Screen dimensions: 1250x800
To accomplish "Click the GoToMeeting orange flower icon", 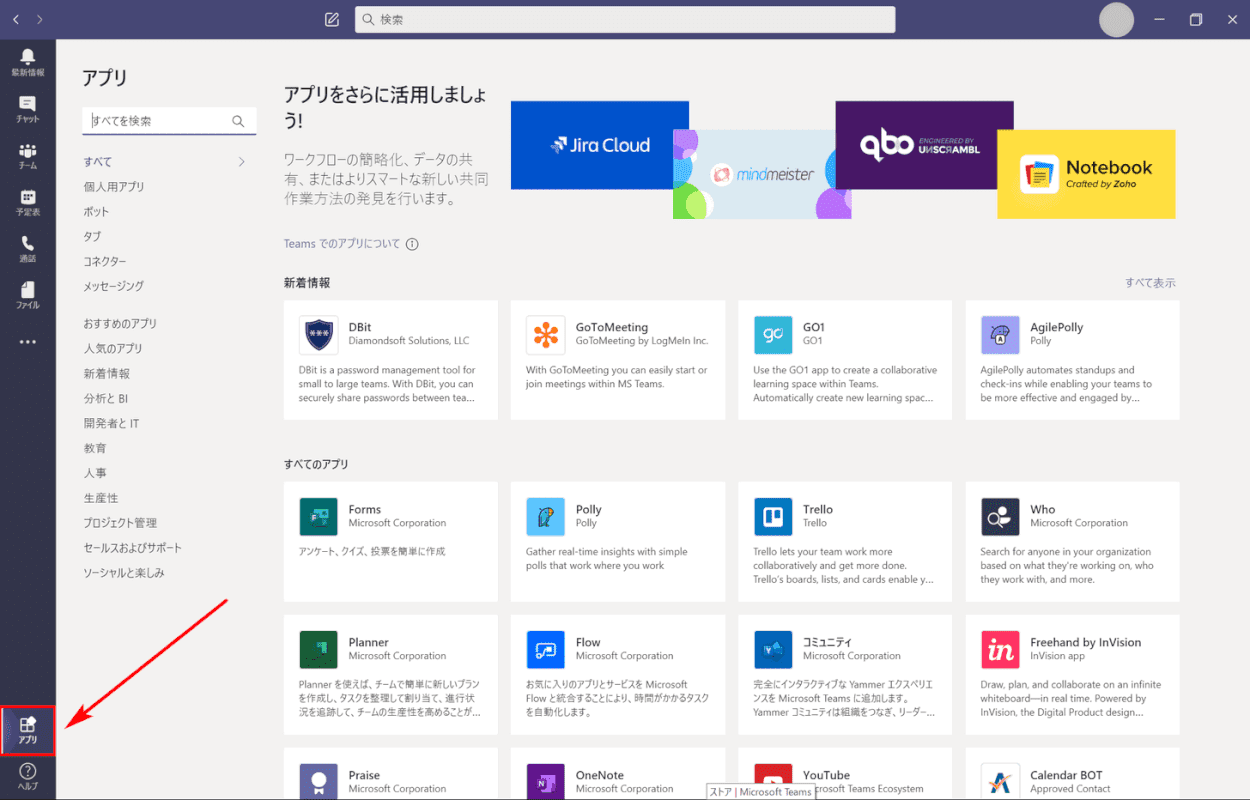I will click(x=545, y=335).
